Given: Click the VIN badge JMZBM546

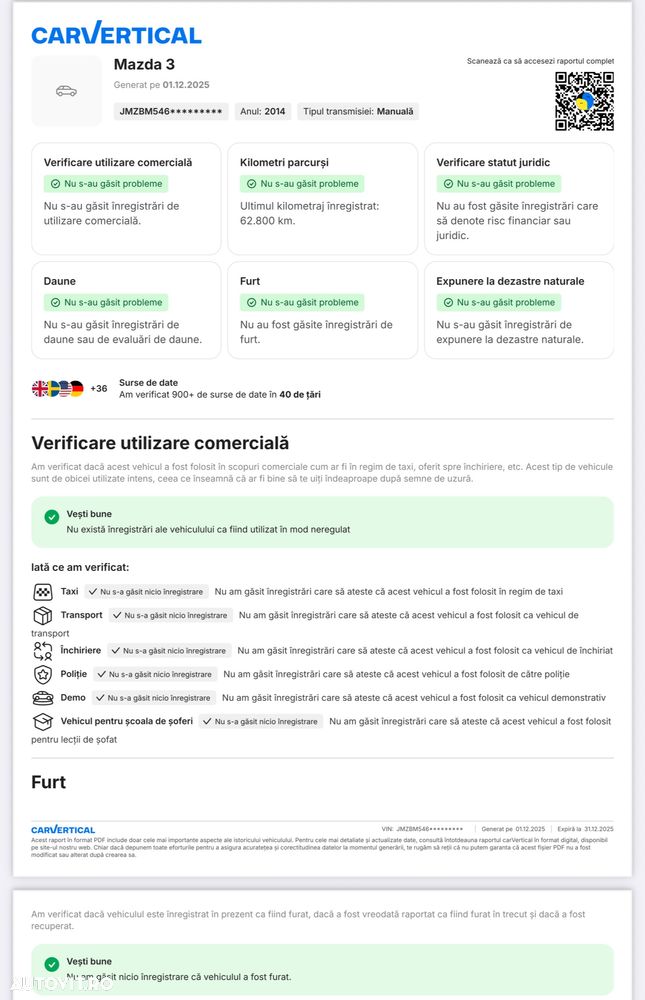Looking at the screenshot, I should tap(170, 112).
